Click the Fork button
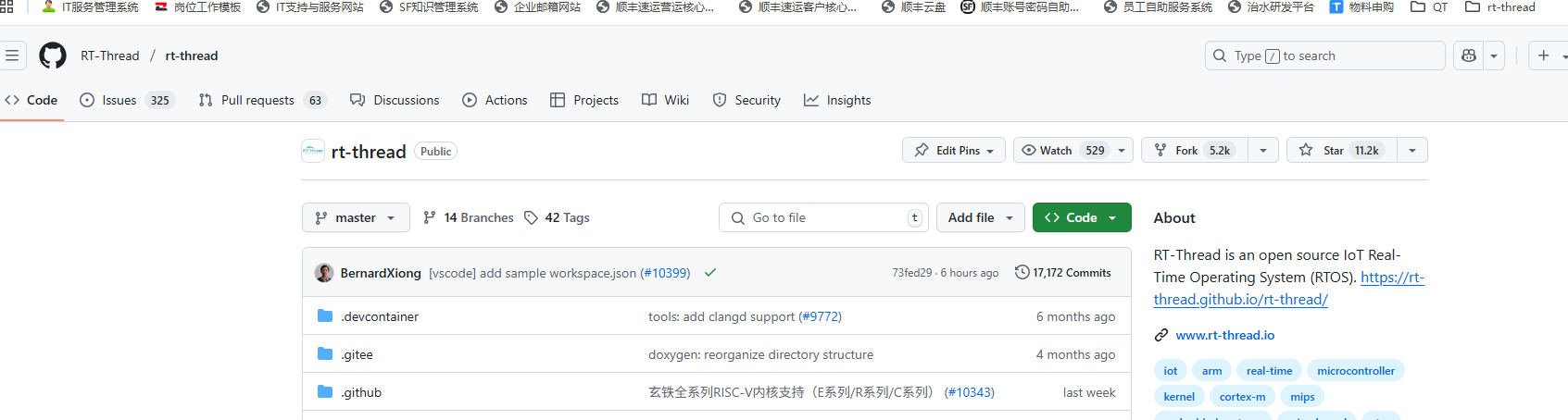The width and height of the screenshot is (1568, 420). click(1195, 150)
